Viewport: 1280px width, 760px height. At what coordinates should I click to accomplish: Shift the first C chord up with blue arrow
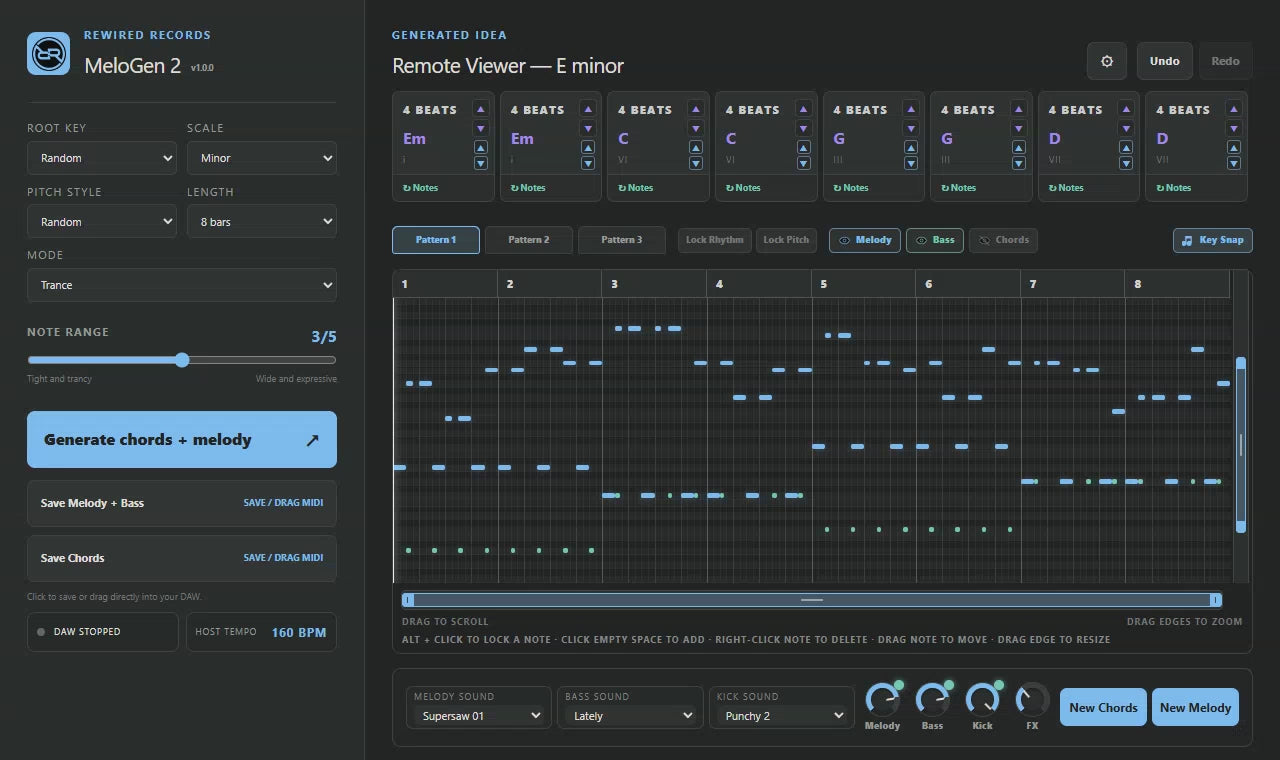pos(696,147)
